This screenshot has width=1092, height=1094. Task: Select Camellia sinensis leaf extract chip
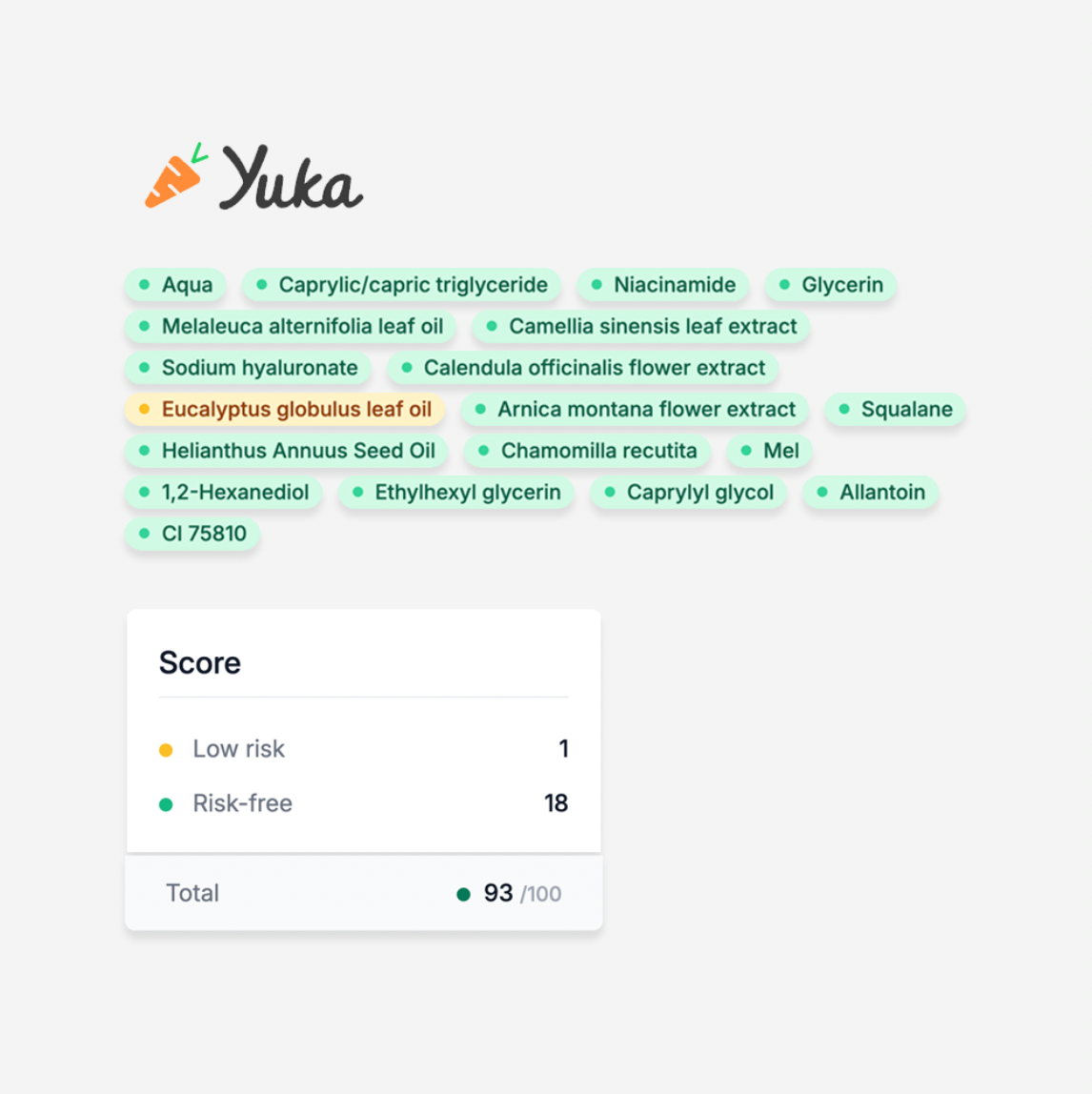click(x=640, y=326)
